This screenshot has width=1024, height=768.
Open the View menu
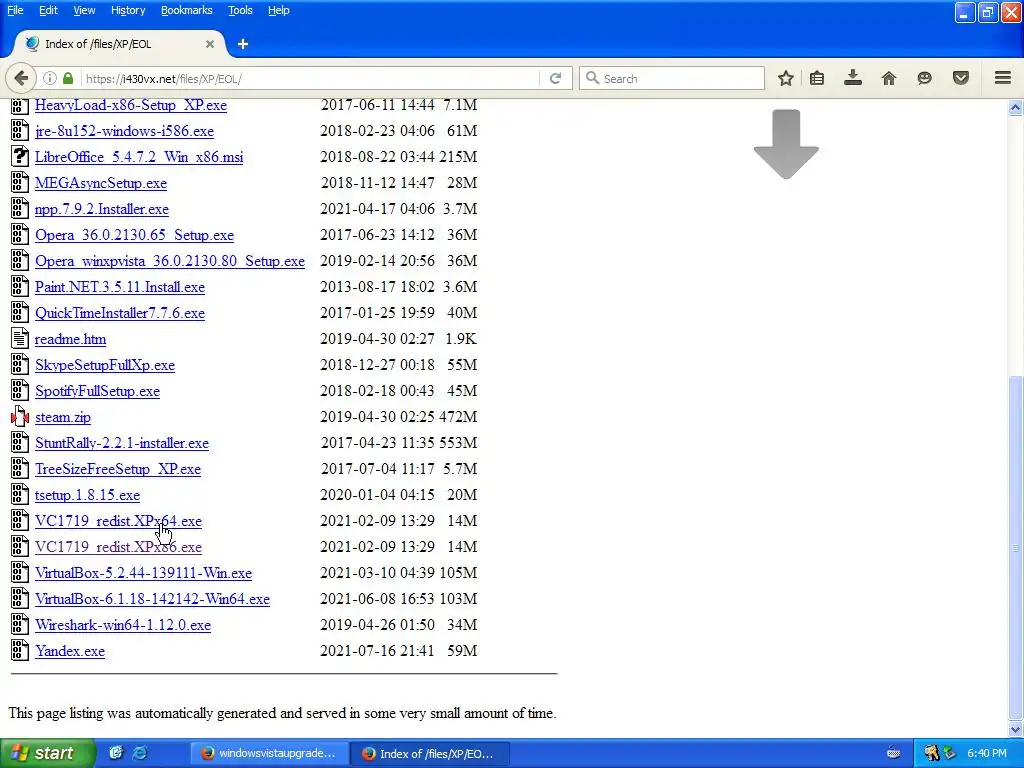click(84, 10)
